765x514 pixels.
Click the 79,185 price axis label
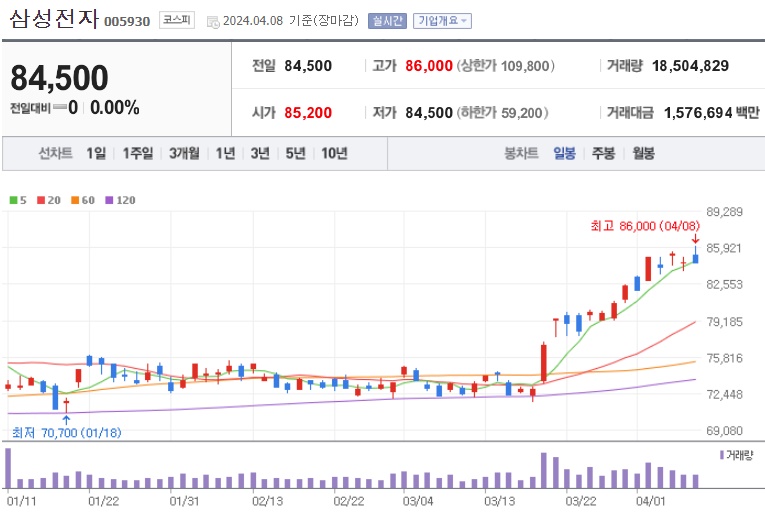click(725, 321)
